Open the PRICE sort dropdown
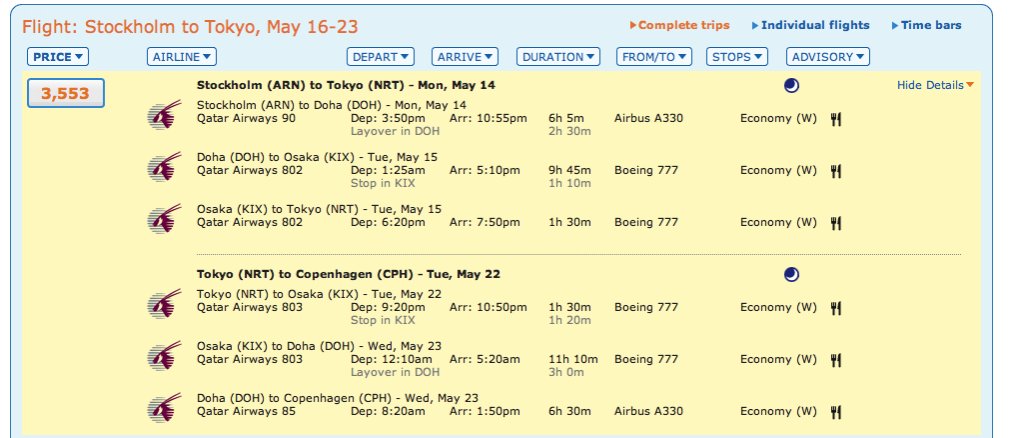The image size is (1011, 438). tap(59, 57)
